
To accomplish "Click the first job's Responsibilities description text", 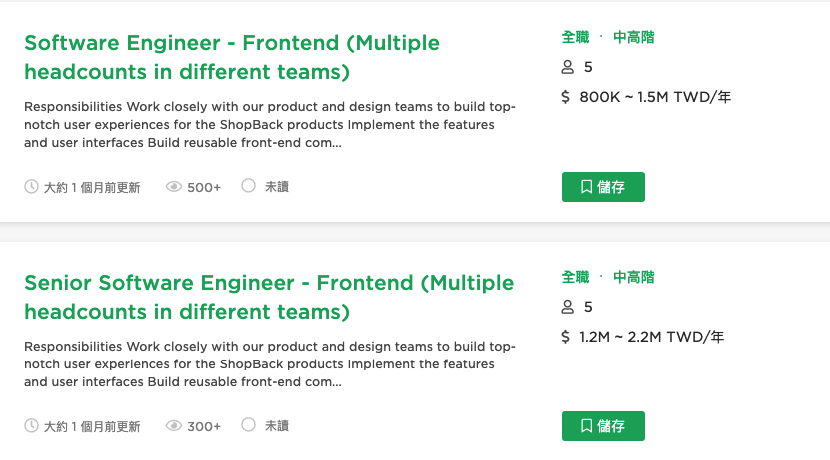I will point(269,124).
